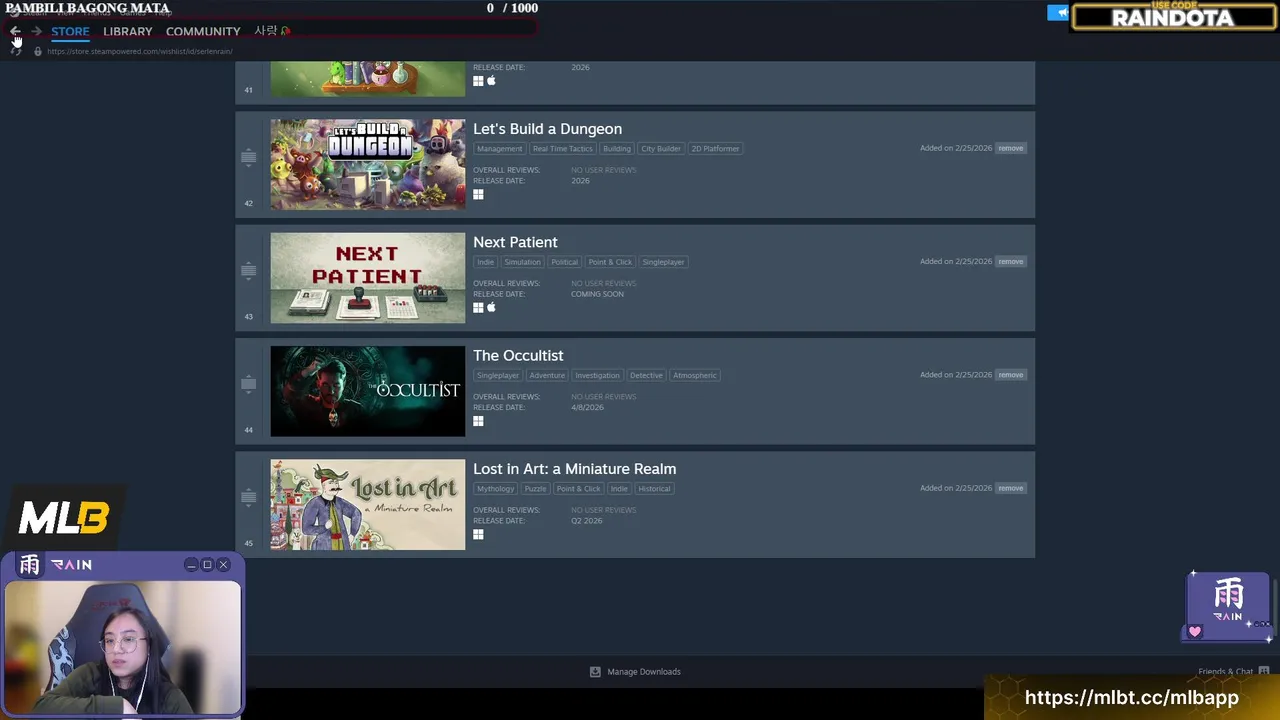1280x720 pixels.
Task: Go back with the Steam back arrow
Action: pyautogui.click(x=15, y=31)
